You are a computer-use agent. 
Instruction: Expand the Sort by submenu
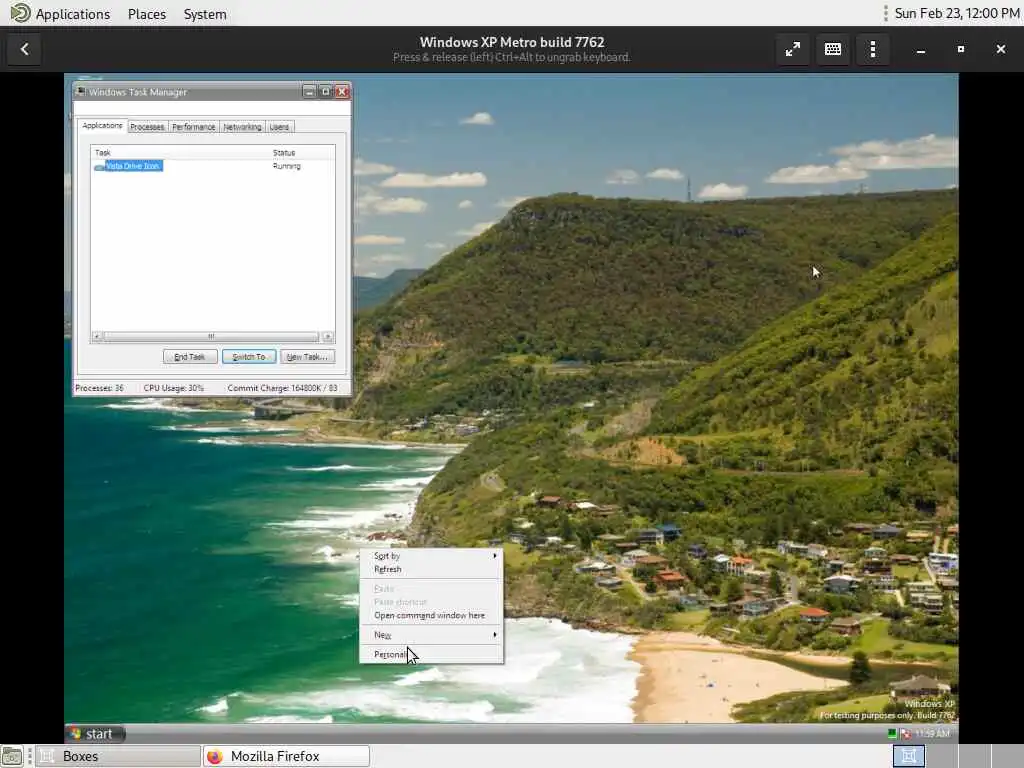click(x=432, y=556)
